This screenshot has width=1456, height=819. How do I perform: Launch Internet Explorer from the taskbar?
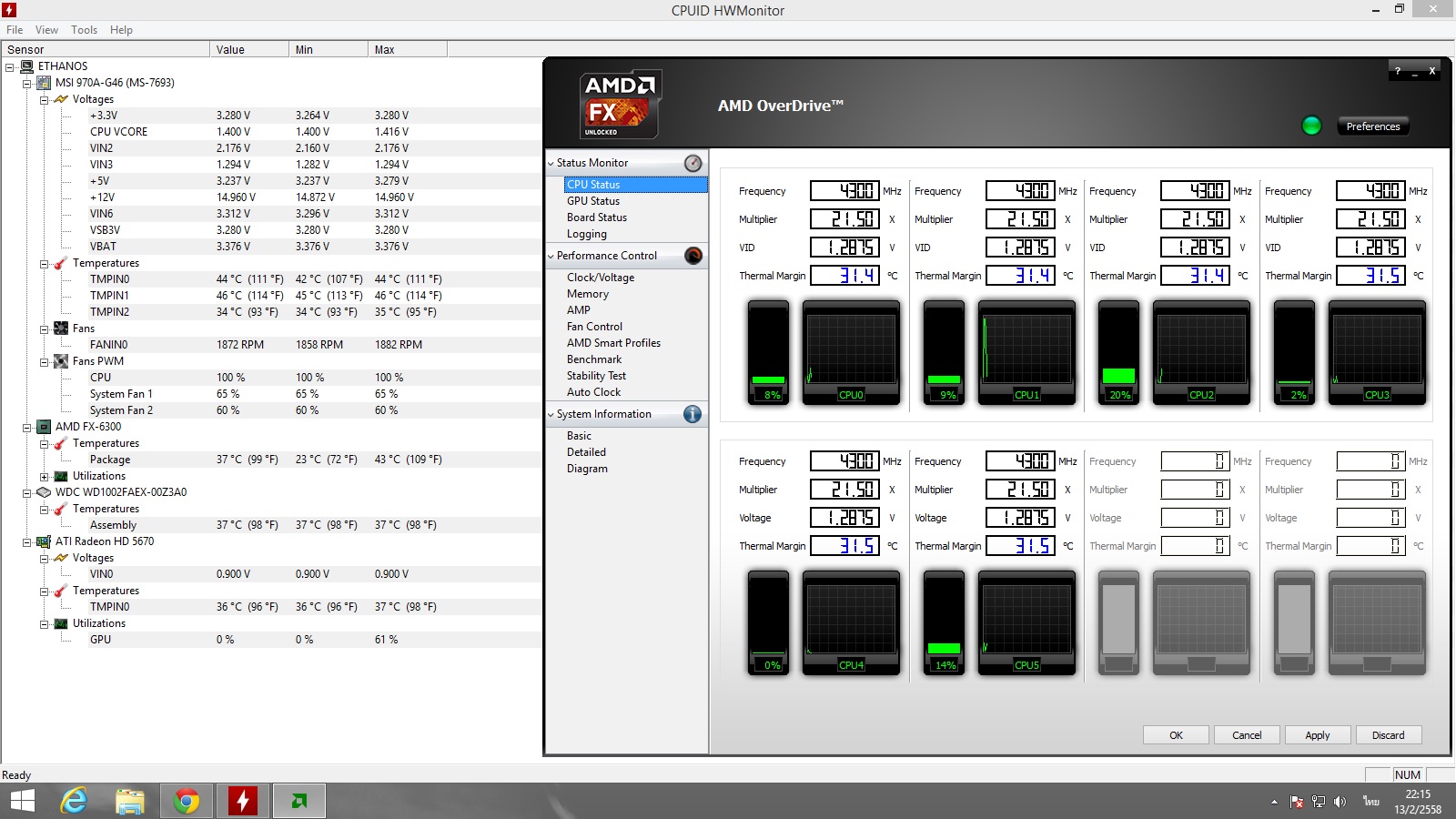[x=74, y=801]
